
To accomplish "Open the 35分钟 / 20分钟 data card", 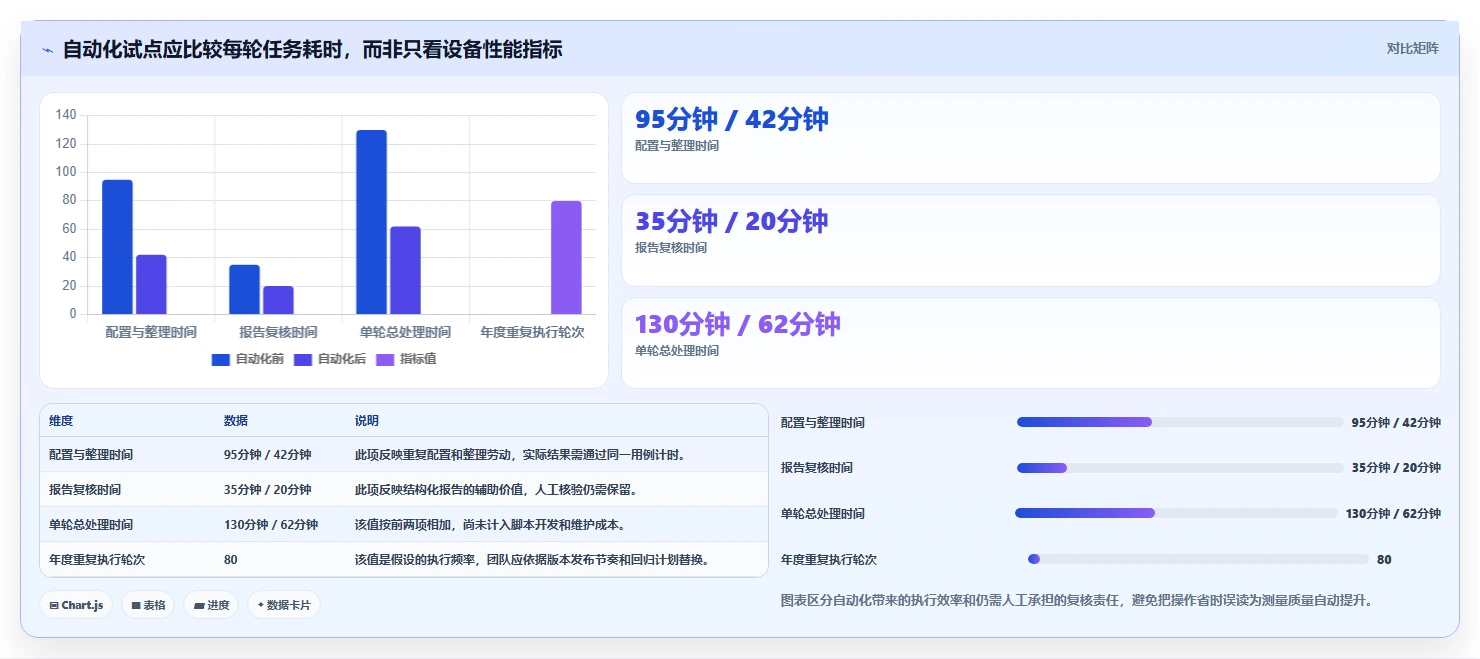I will pos(1030,241).
